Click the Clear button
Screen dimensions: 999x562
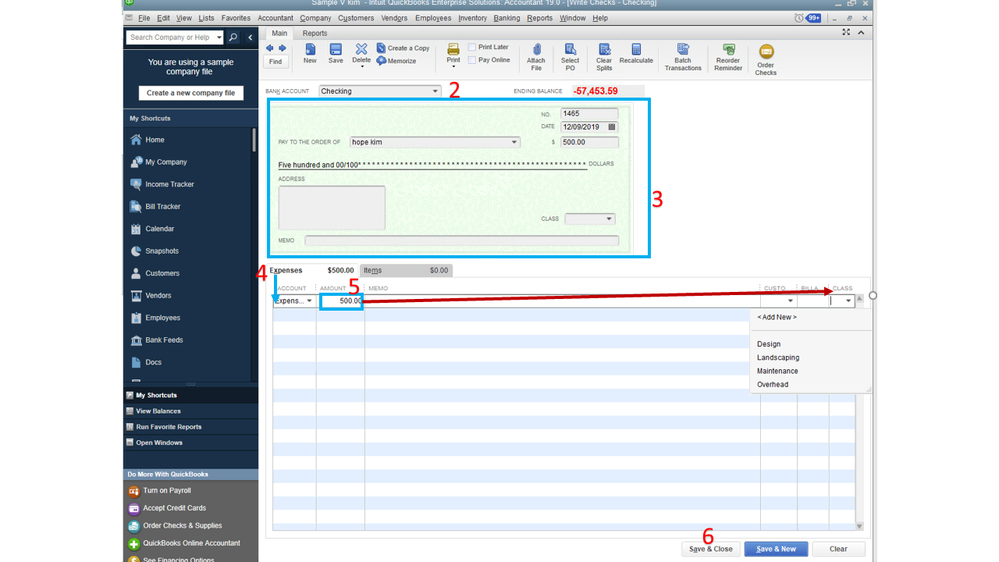(838, 549)
